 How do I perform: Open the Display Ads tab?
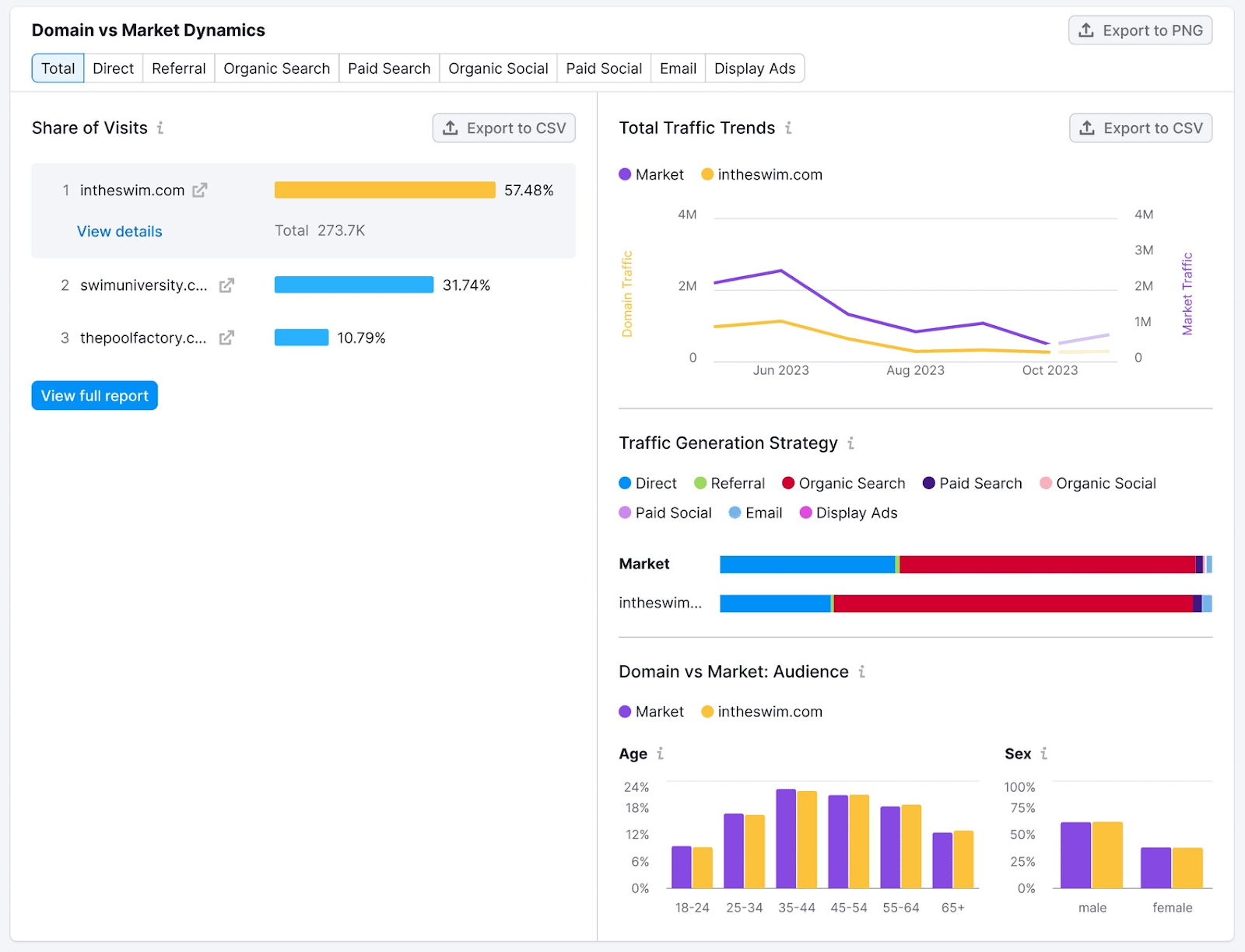[x=755, y=68]
